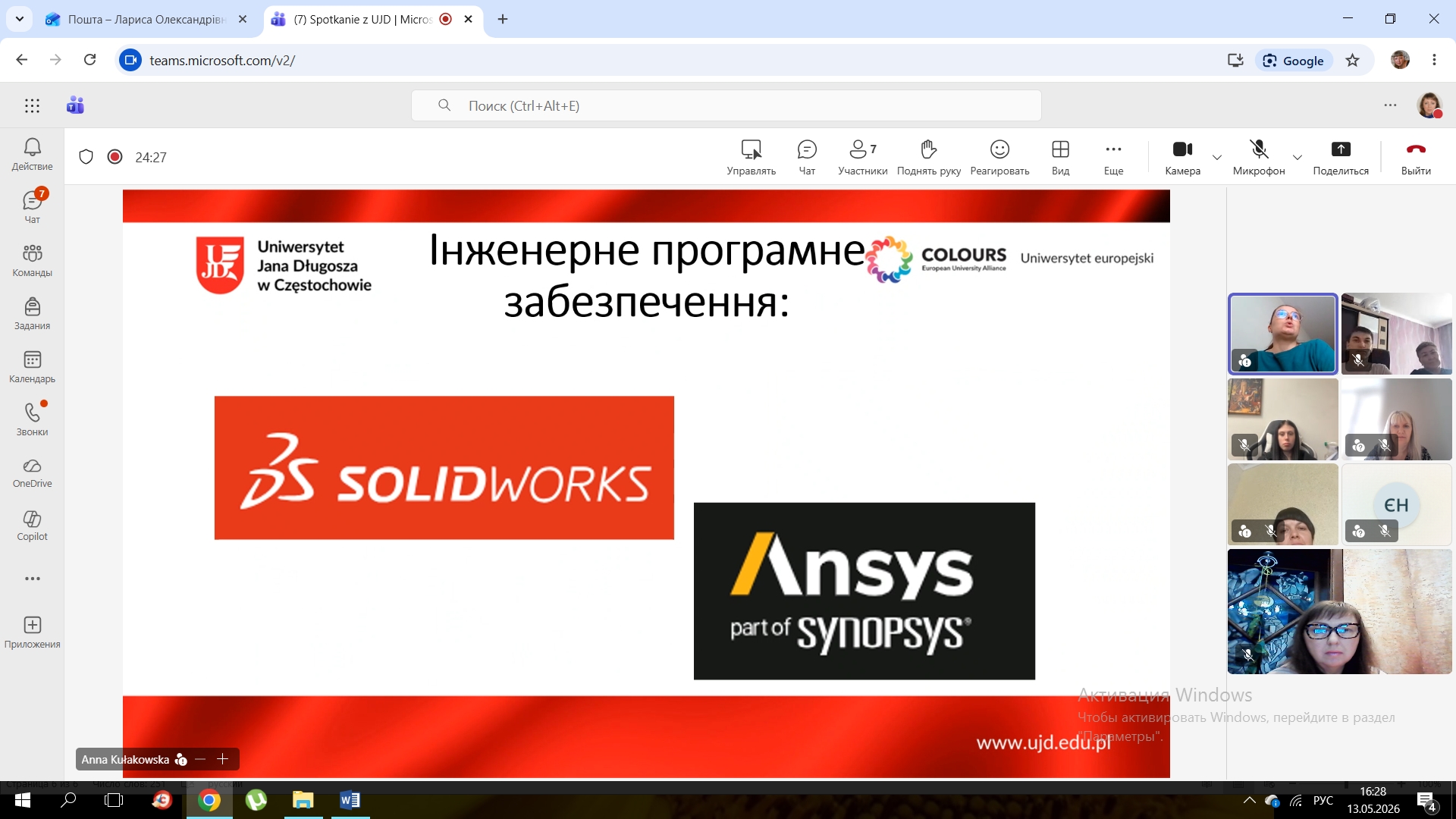Image resolution: width=1456 pixels, height=819 pixels.
Task: Open Windows notification center
Action: coord(1426,801)
